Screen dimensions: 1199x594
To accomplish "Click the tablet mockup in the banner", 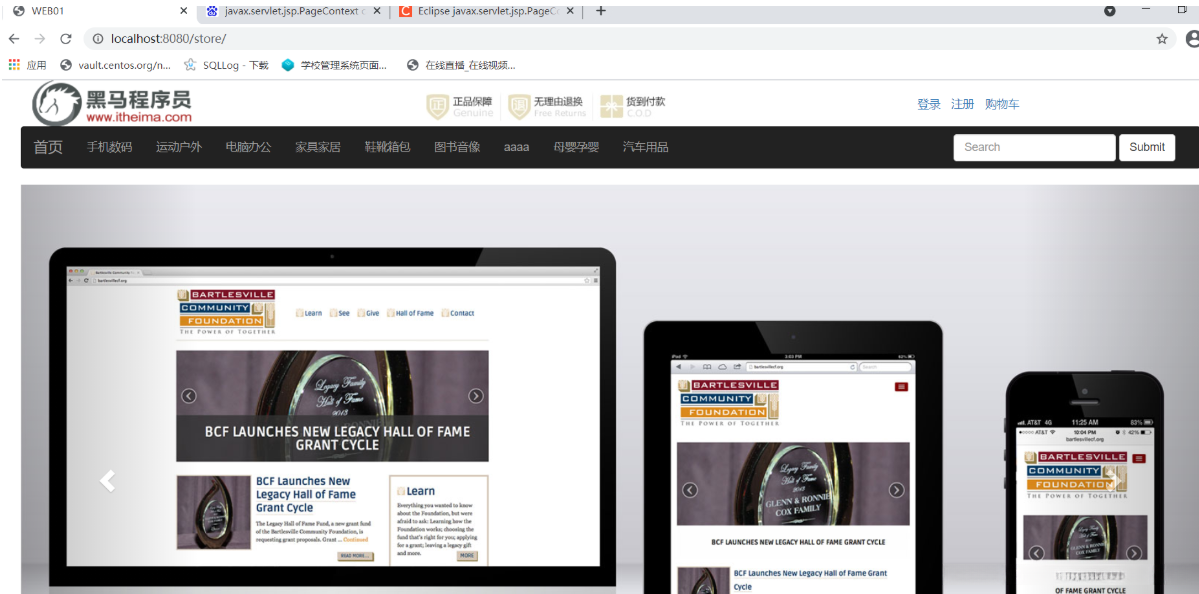I will pyautogui.click(x=793, y=457).
